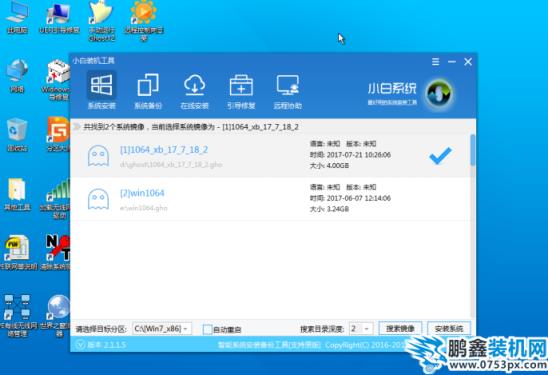The width and height of the screenshot is (548, 375).
Task: Click the path e:\win1064.gho
Action: tap(143, 208)
